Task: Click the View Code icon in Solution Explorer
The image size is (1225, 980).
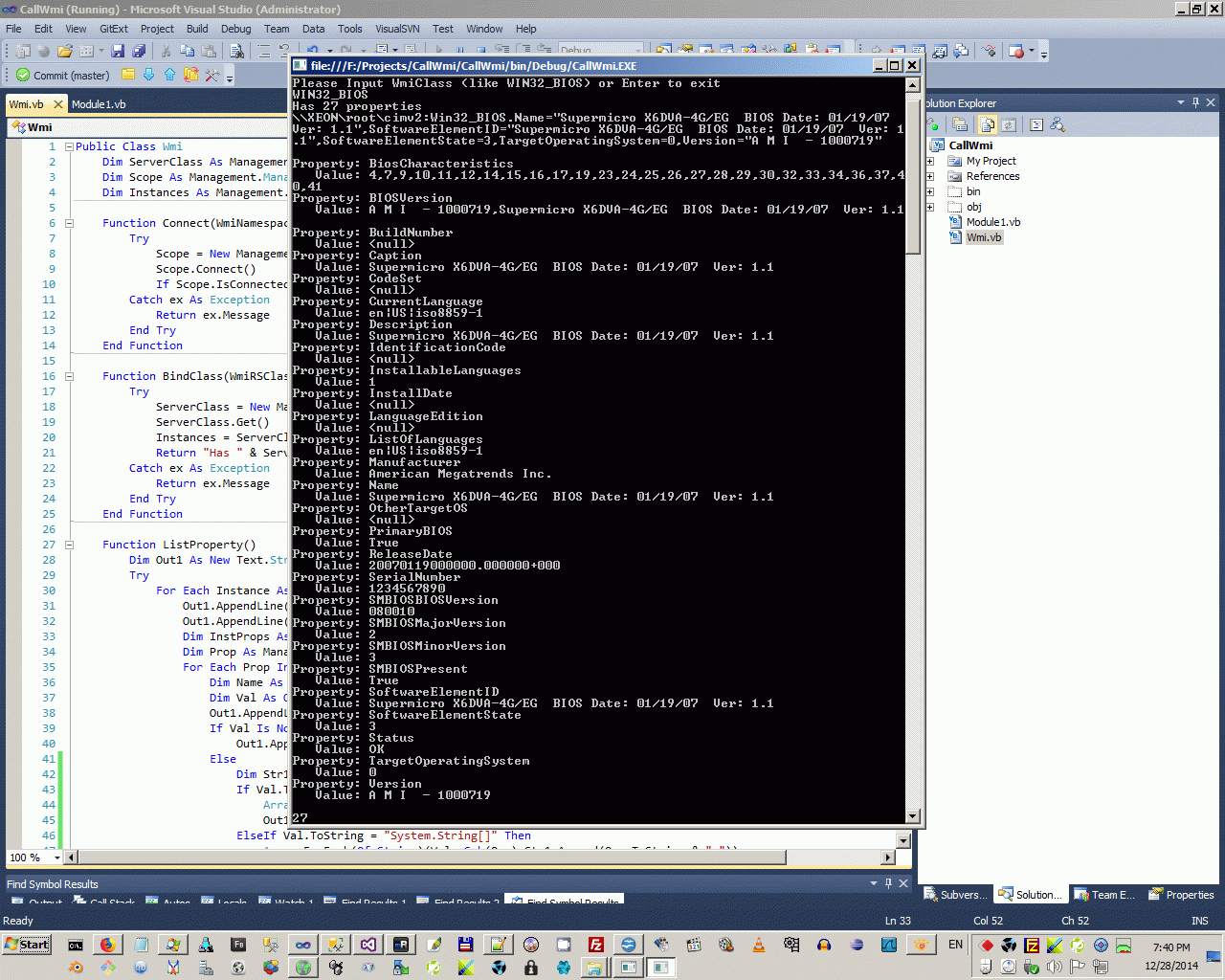Action: pyautogui.click(x=1036, y=124)
